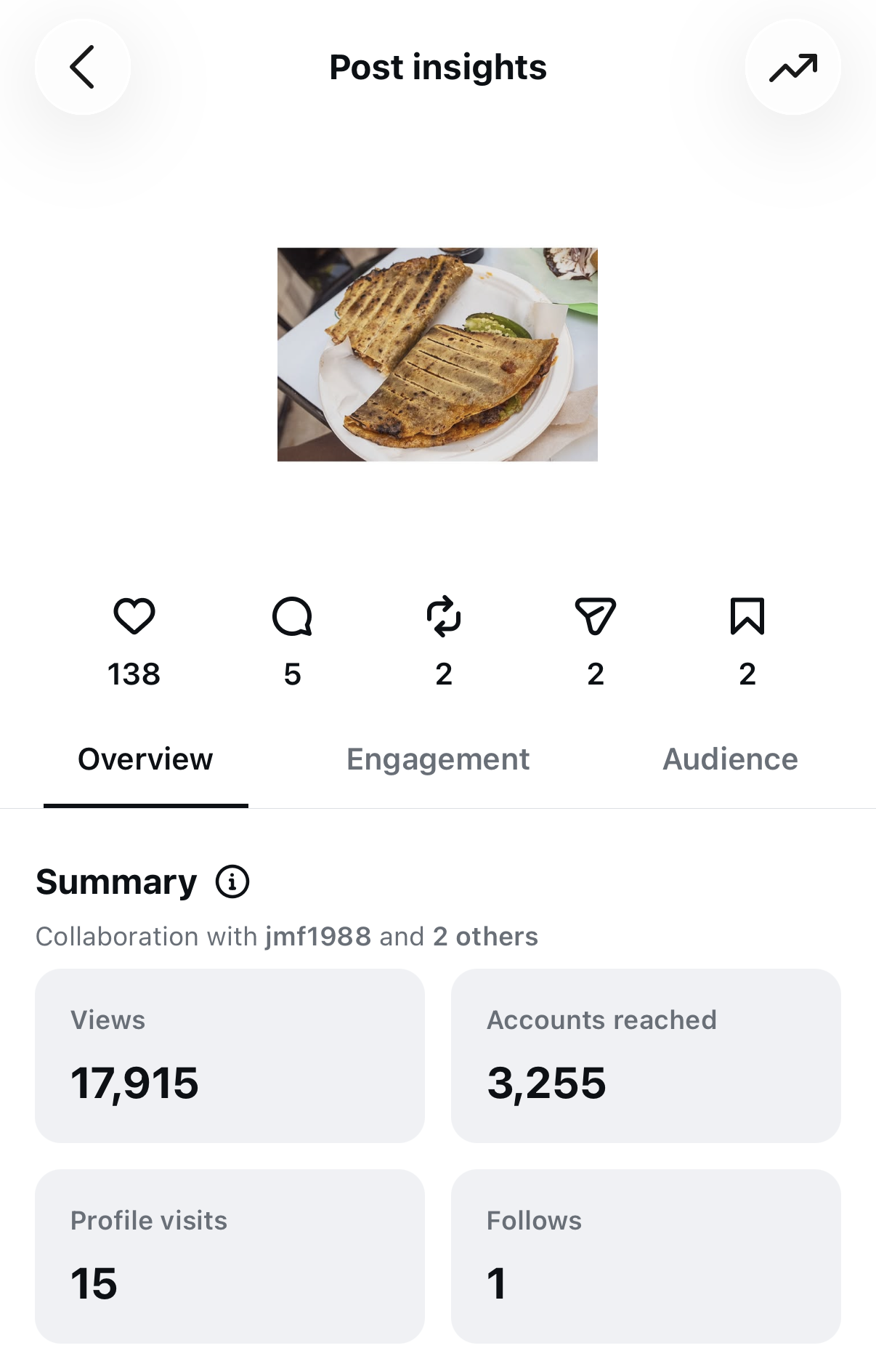
Task: Open the Accounts reached card
Action: pyautogui.click(x=646, y=1056)
